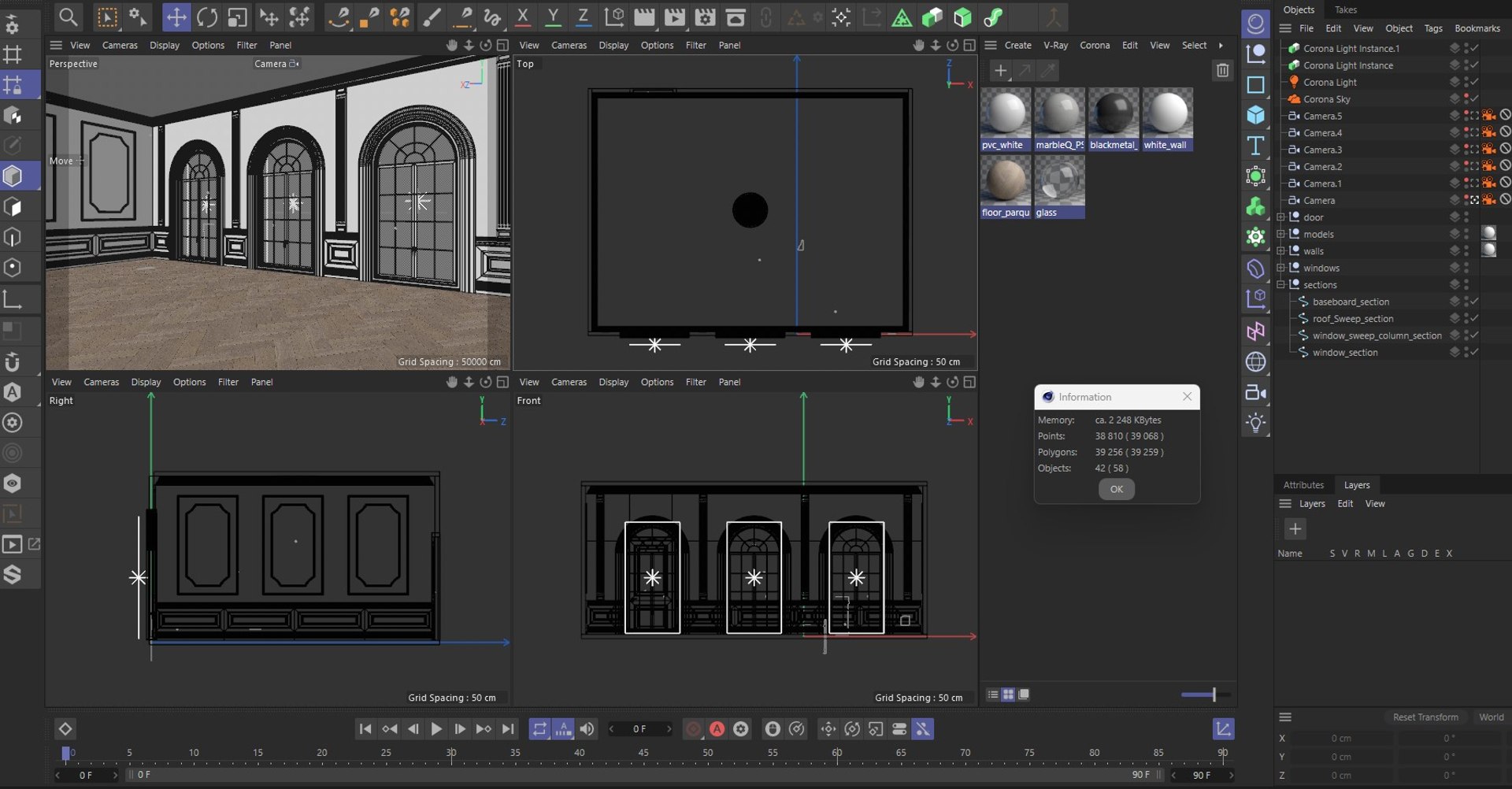Delete material with trash icon
Viewport: 1512px width, 789px height.
point(1222,70)
